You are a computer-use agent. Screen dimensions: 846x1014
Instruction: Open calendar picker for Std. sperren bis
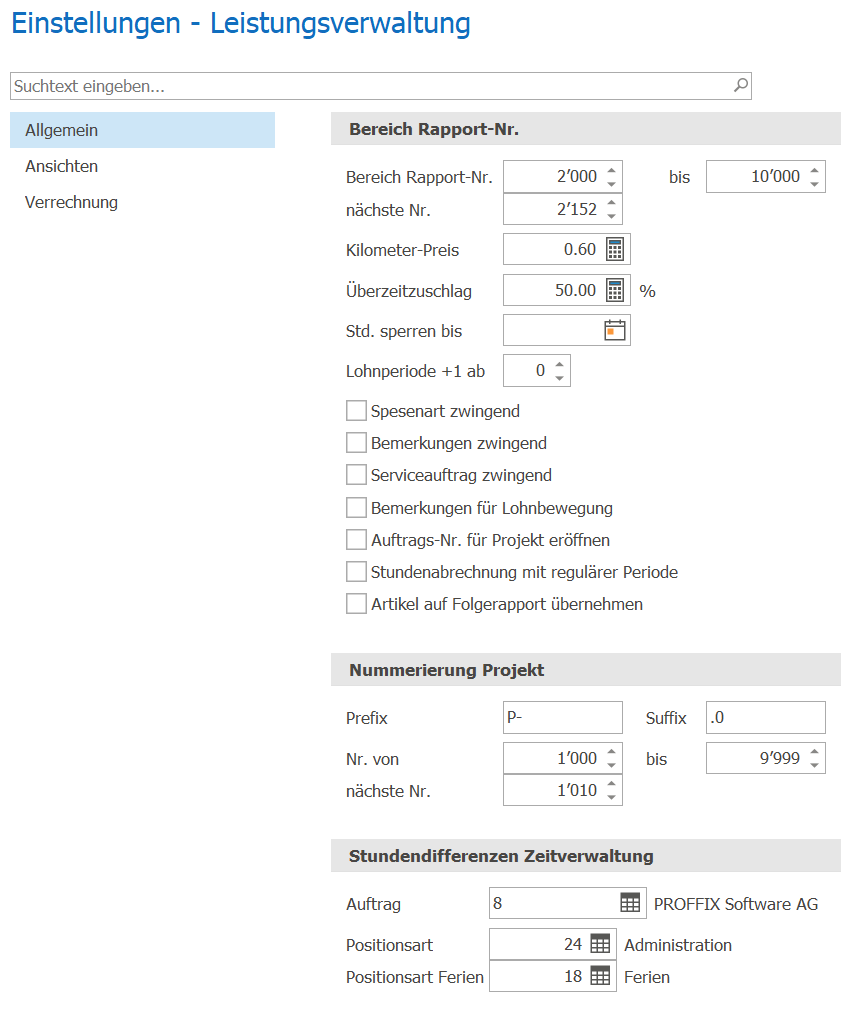coord(614,330)
